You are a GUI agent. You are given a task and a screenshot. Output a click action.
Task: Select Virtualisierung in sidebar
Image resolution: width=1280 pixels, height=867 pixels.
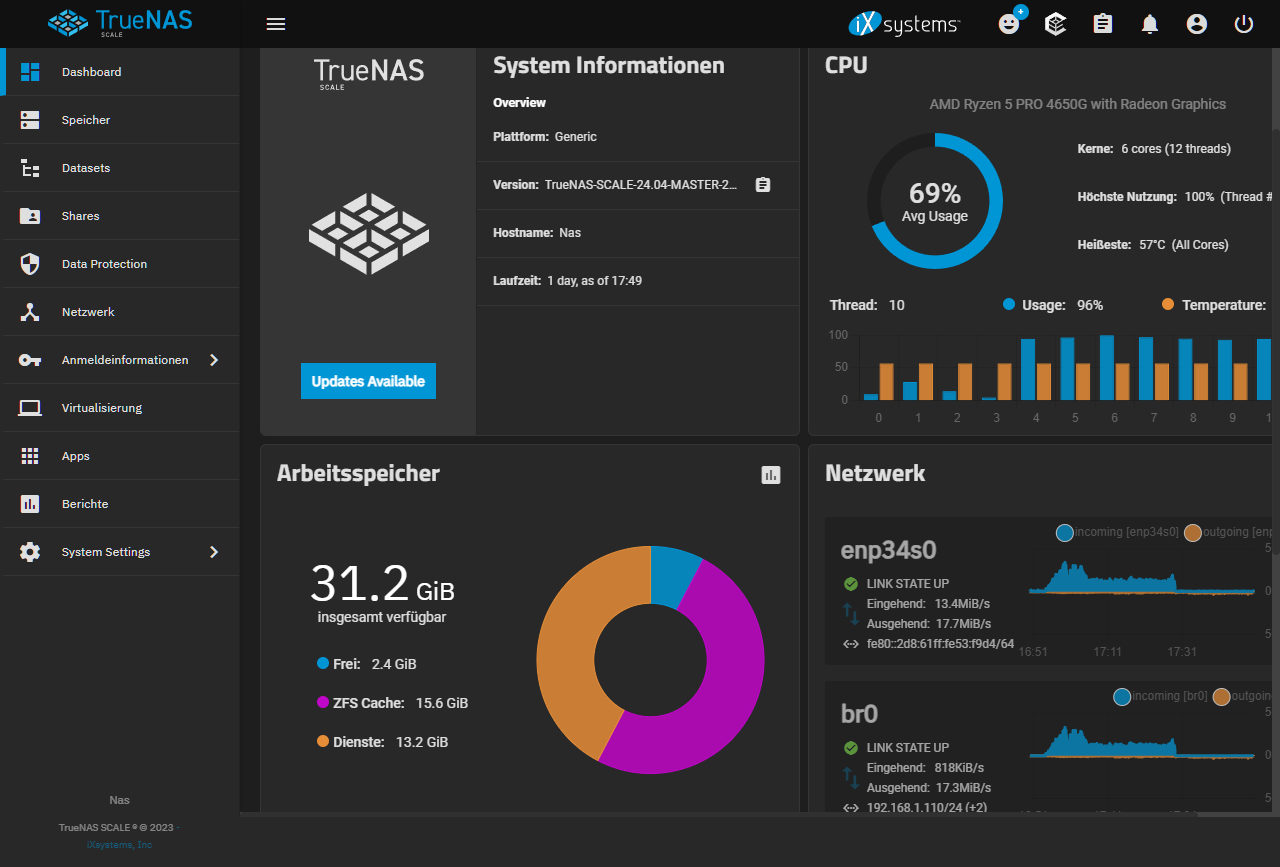point(120,408)
